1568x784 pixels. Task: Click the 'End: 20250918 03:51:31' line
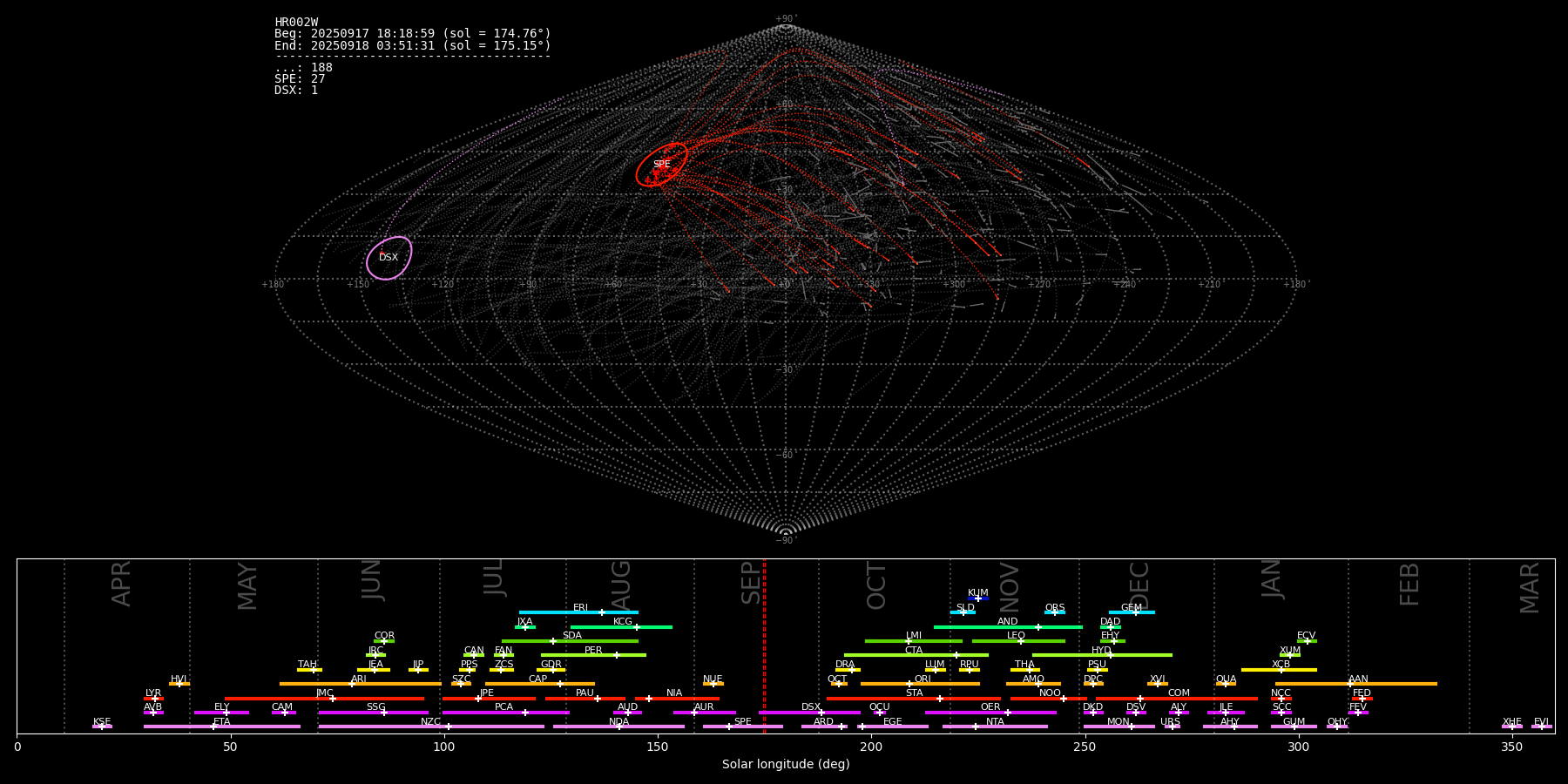[413, 45]
